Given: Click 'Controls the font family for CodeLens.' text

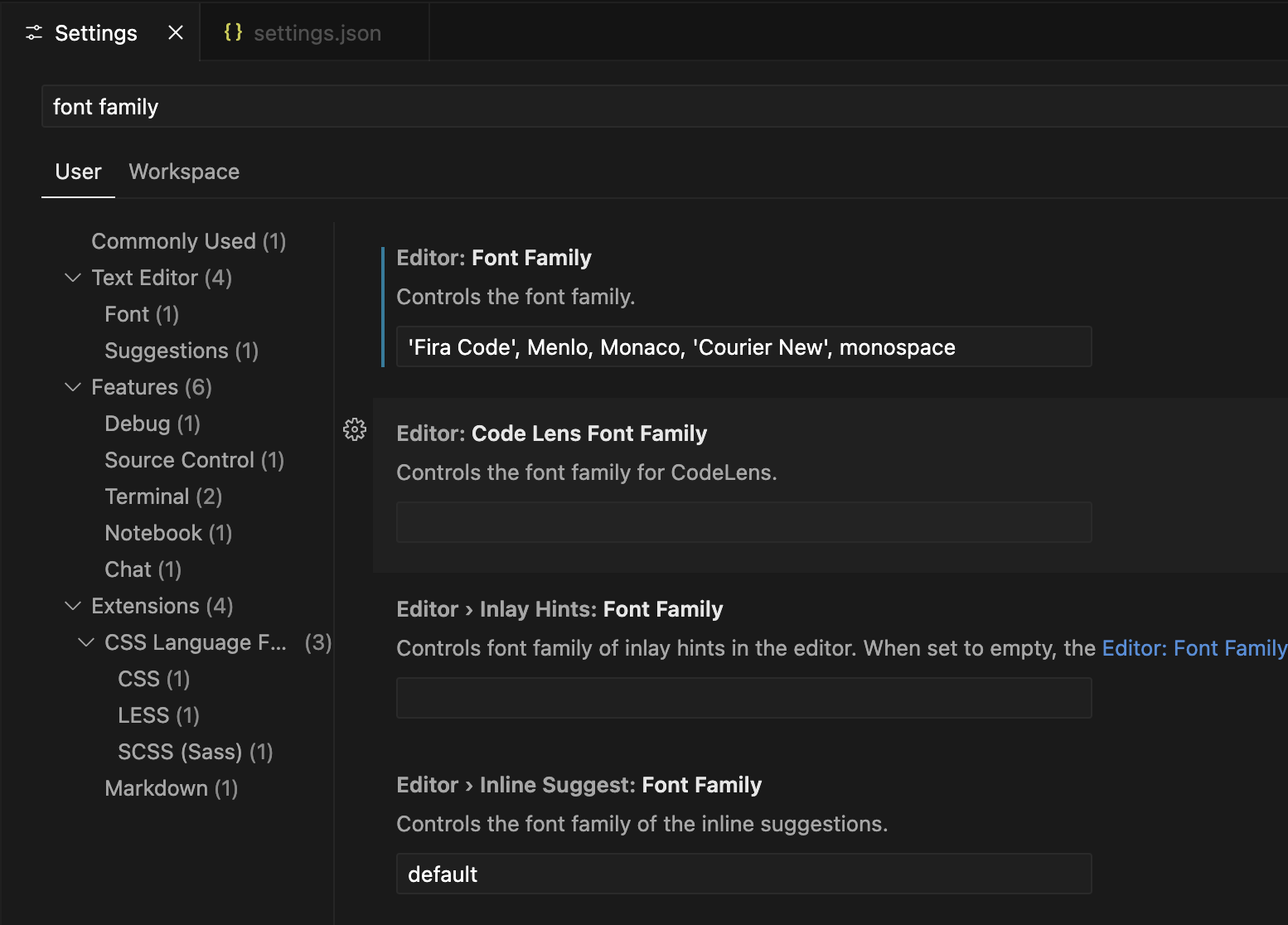Looking at the screenshot, I should click(x=587, y=472).
